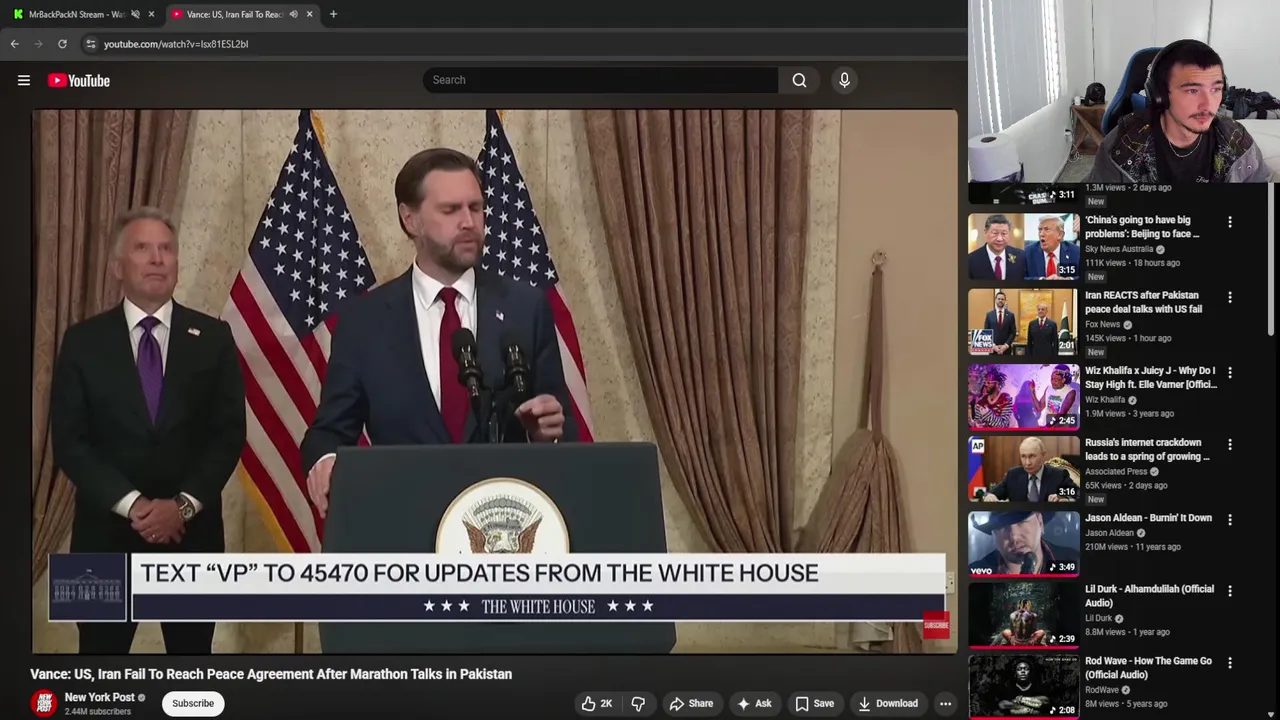Click Wiz Khalifa channel name
This screenshot has width=1280, height=720.
1105,400
